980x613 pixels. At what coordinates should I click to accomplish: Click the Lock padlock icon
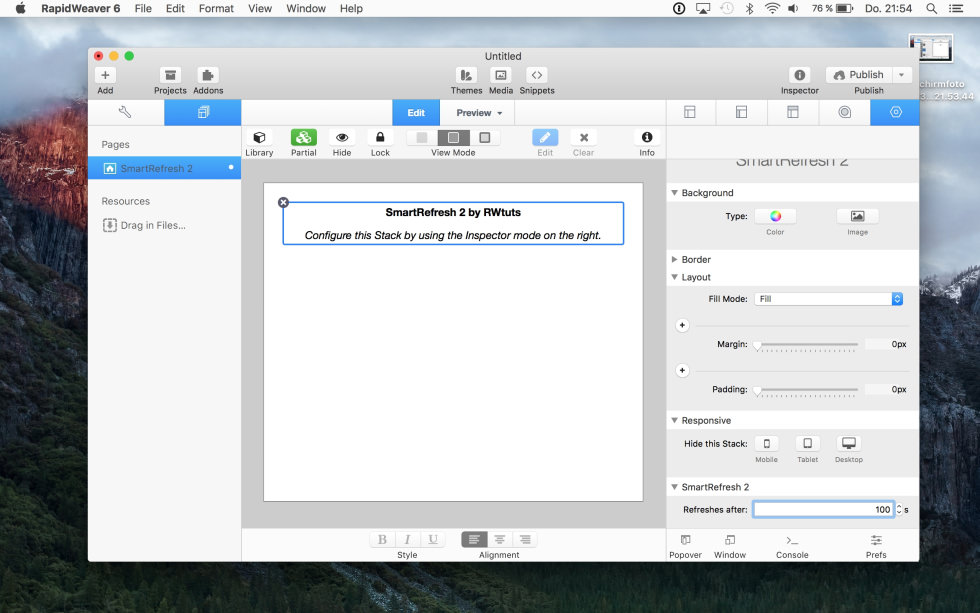[x=380, y=137]
